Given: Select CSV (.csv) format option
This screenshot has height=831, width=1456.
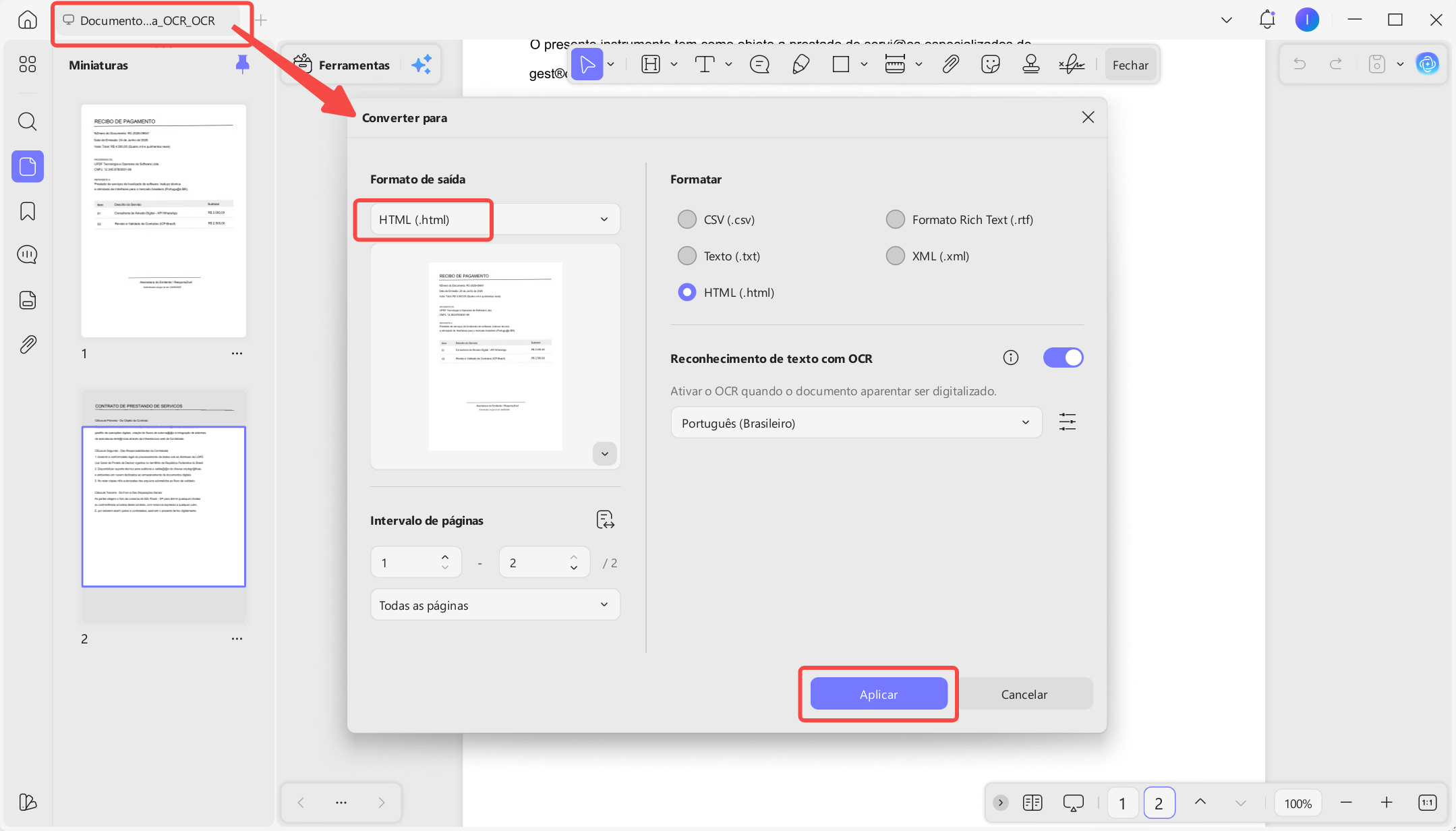Looking at the screenshot, I should pos(716,219).
